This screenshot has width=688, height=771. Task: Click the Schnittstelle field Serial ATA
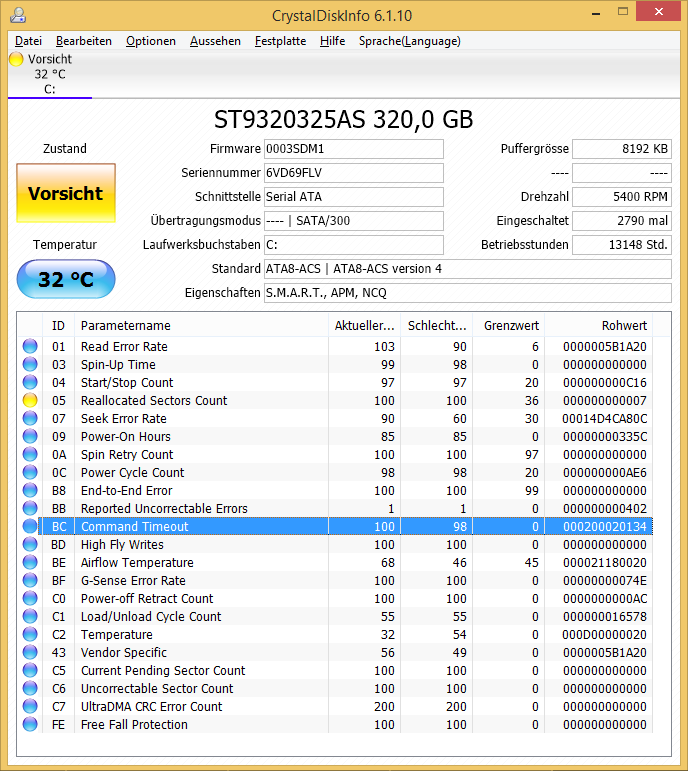(x=354, y=197)
